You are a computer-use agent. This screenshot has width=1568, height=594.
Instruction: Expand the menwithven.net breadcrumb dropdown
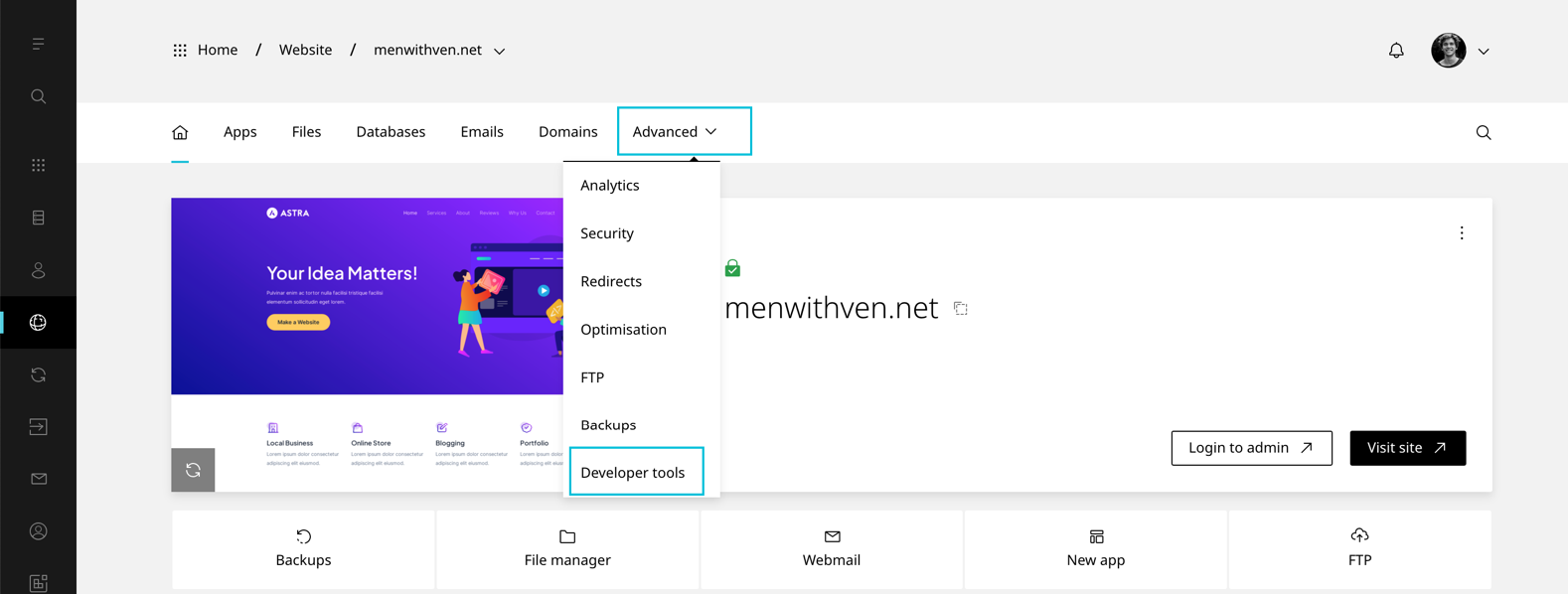(500, 51)
